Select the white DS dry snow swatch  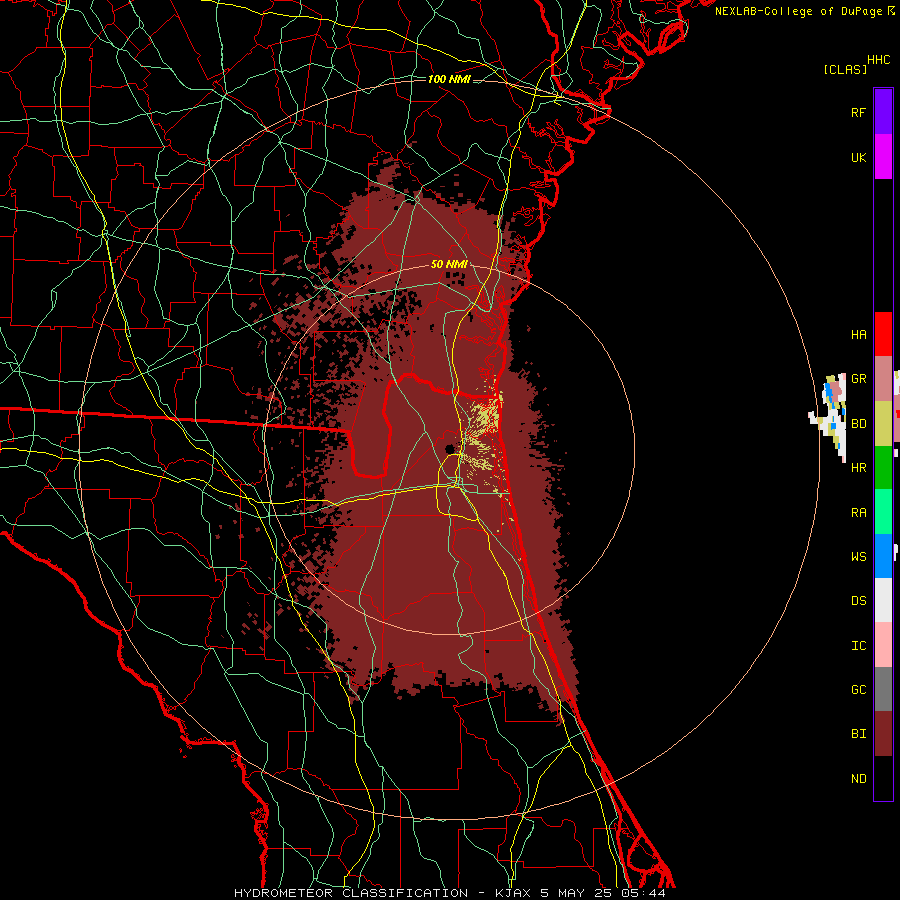coord(883,600)
